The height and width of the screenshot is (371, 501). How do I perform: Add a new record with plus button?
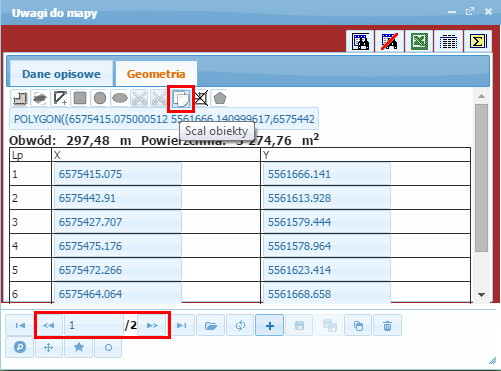270,325
